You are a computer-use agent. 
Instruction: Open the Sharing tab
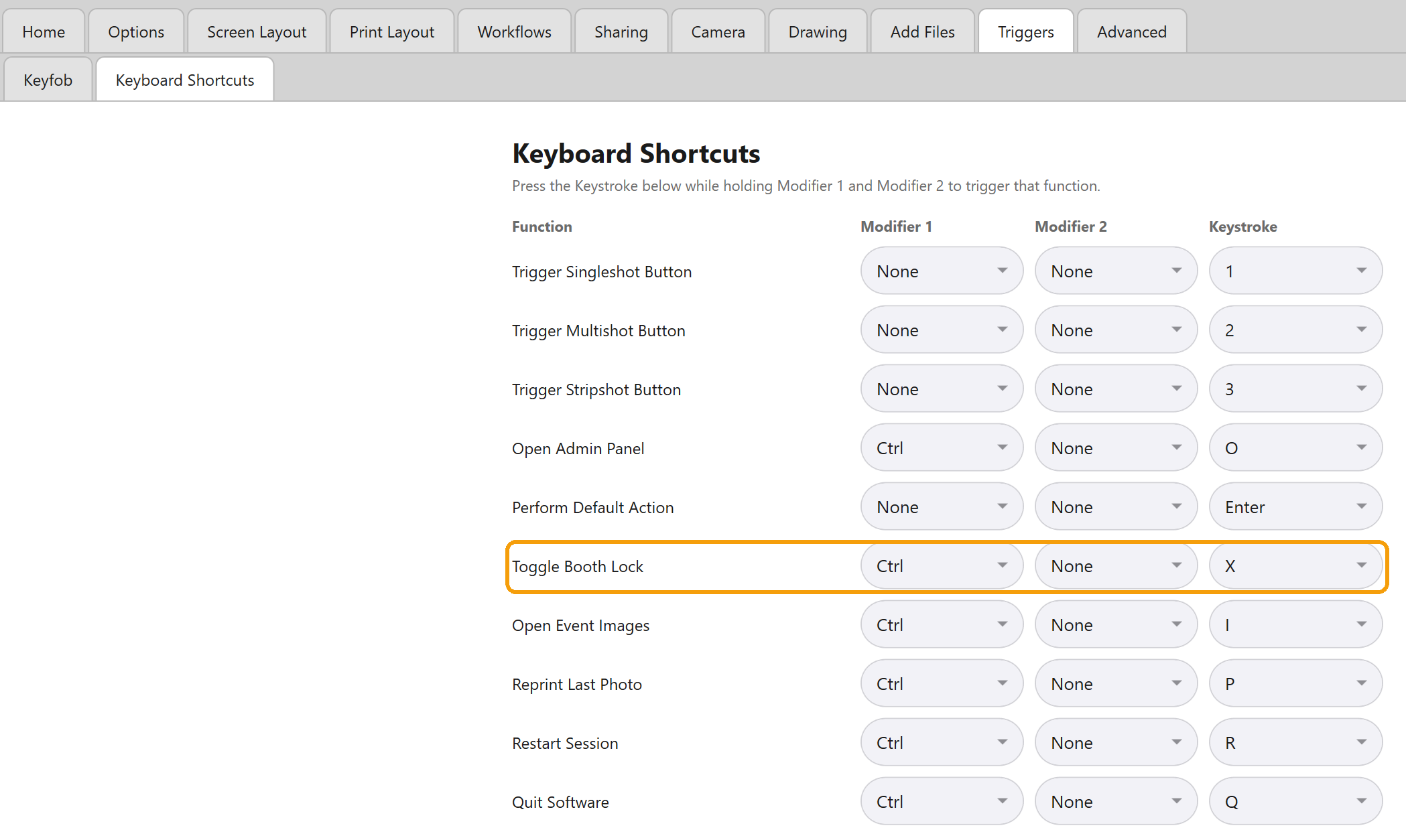tap(621, 31)
